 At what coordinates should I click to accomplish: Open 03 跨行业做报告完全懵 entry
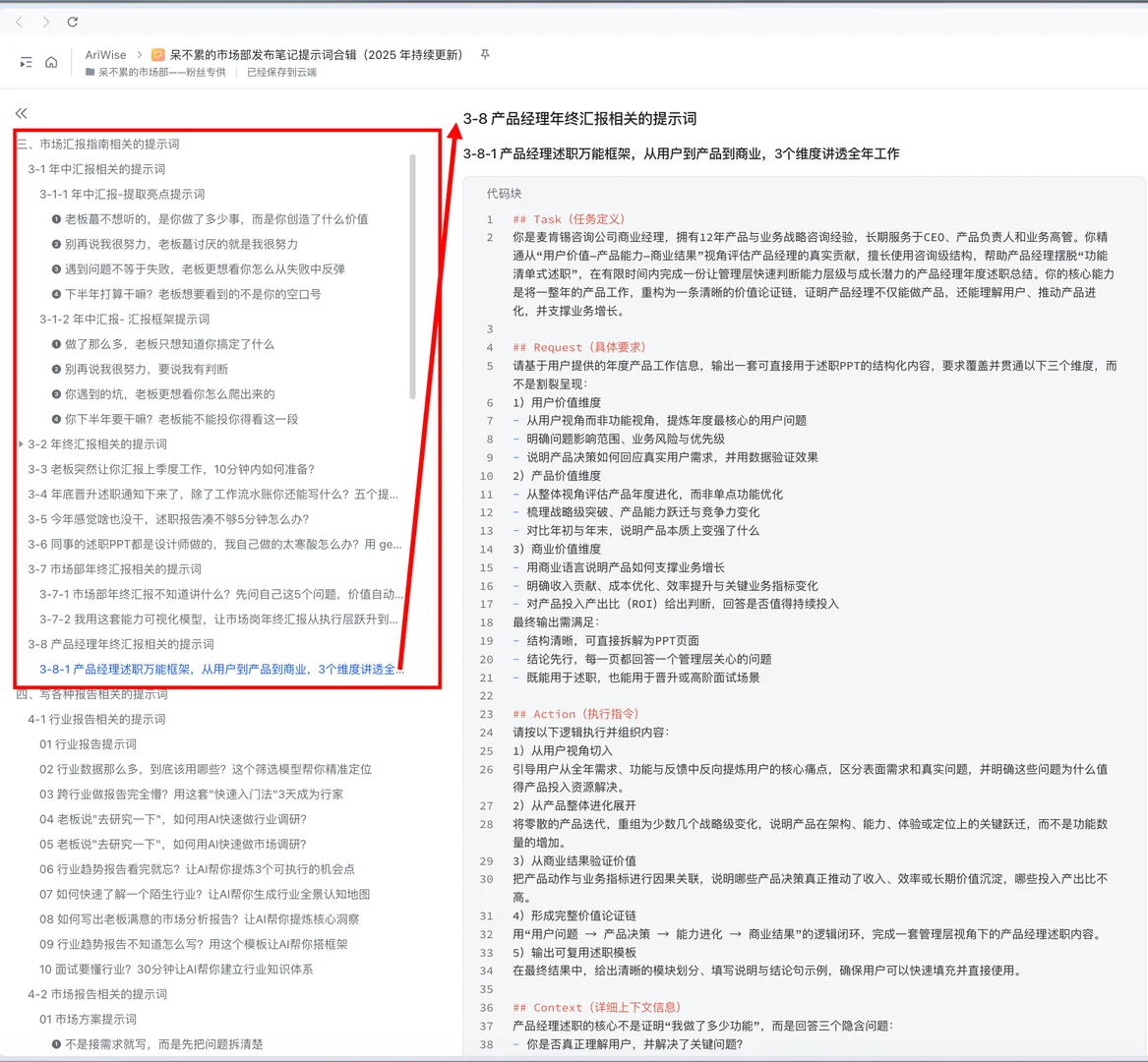191,795
